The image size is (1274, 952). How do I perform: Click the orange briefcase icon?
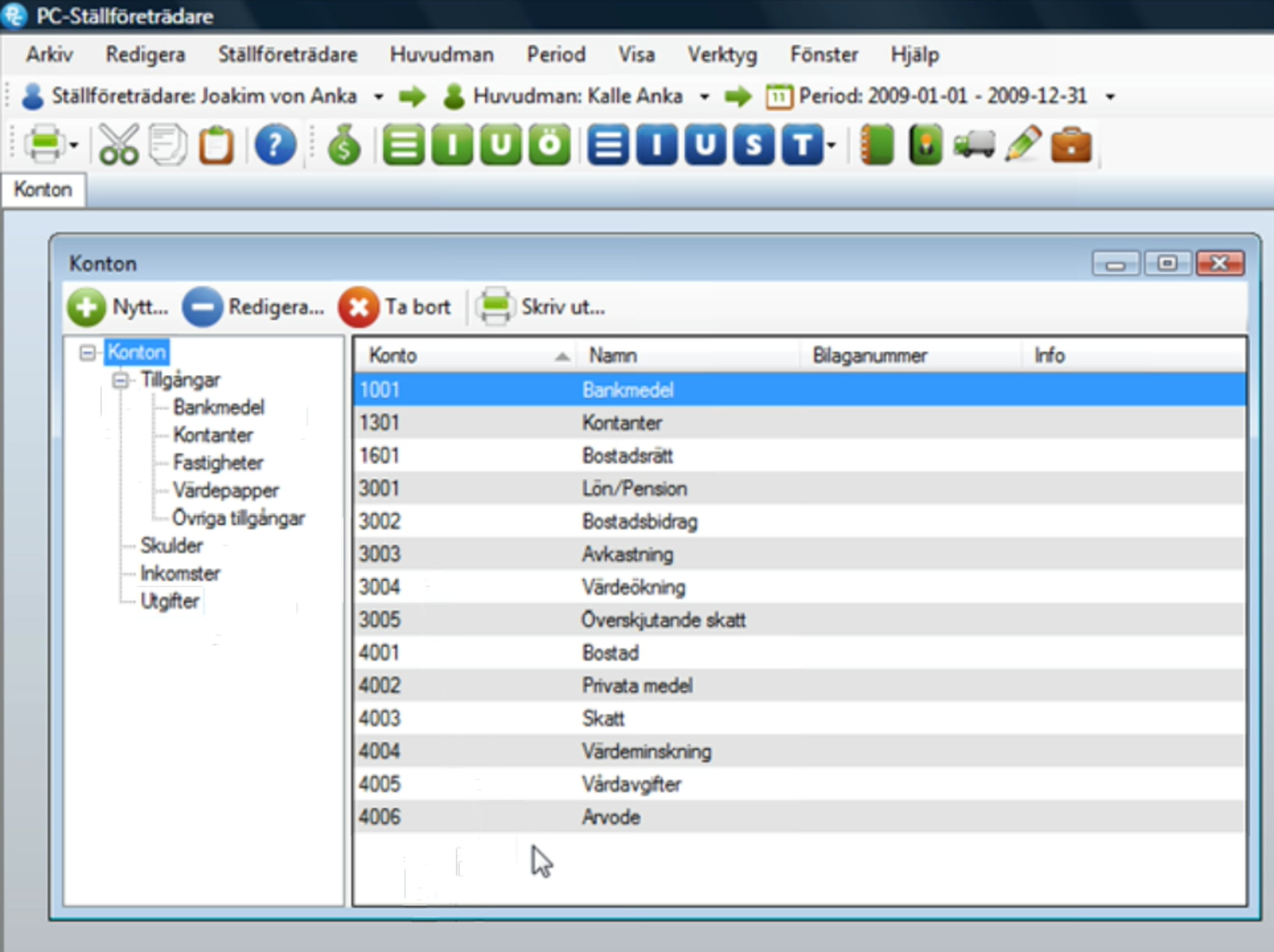[x=1071, y=144]
